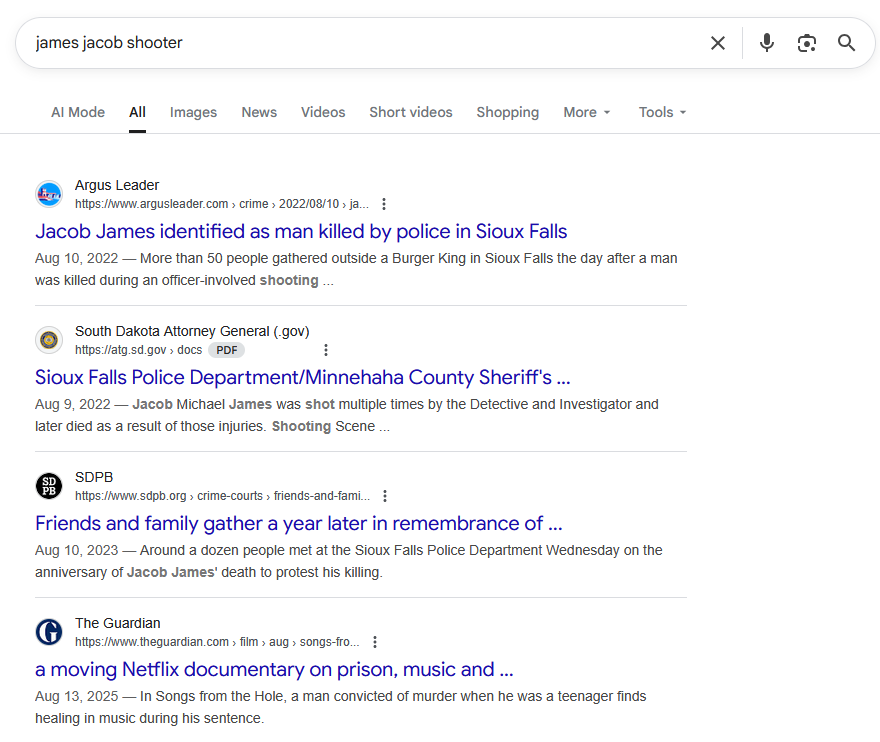Click the sdpb.org URL breadcrumb
The image size is (880, 742).
(x=222, y=496)
